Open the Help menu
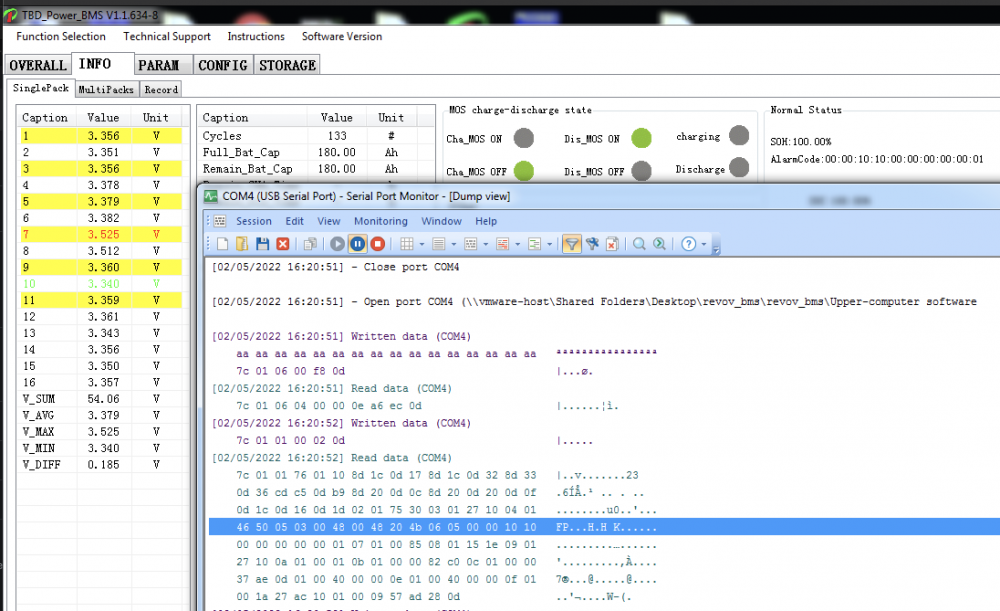Image resolution: width=1000 pixels, height=611 pixels. coord(486,221)
